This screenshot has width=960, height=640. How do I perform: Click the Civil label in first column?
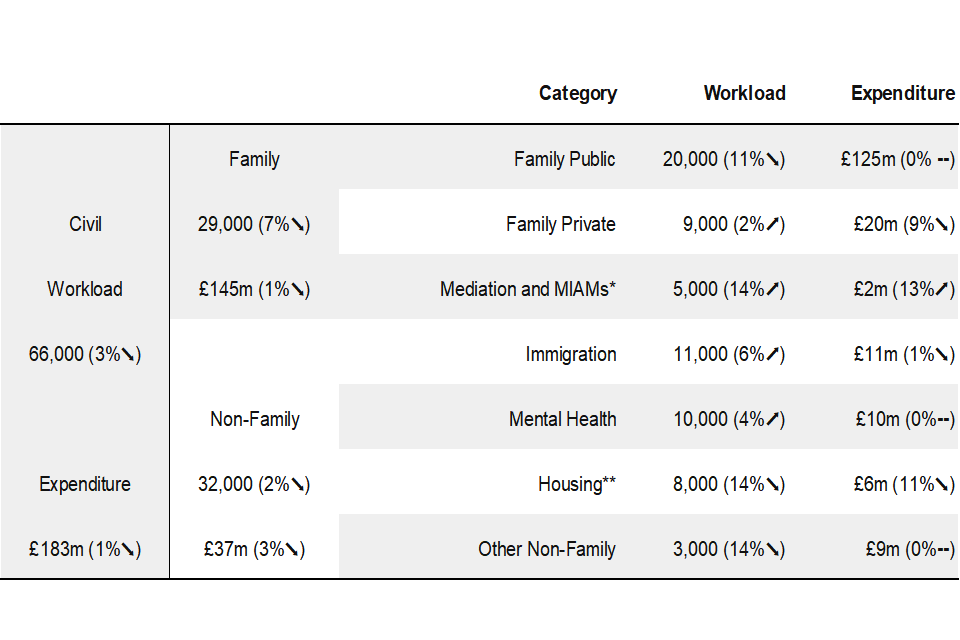tap(85, 224)
